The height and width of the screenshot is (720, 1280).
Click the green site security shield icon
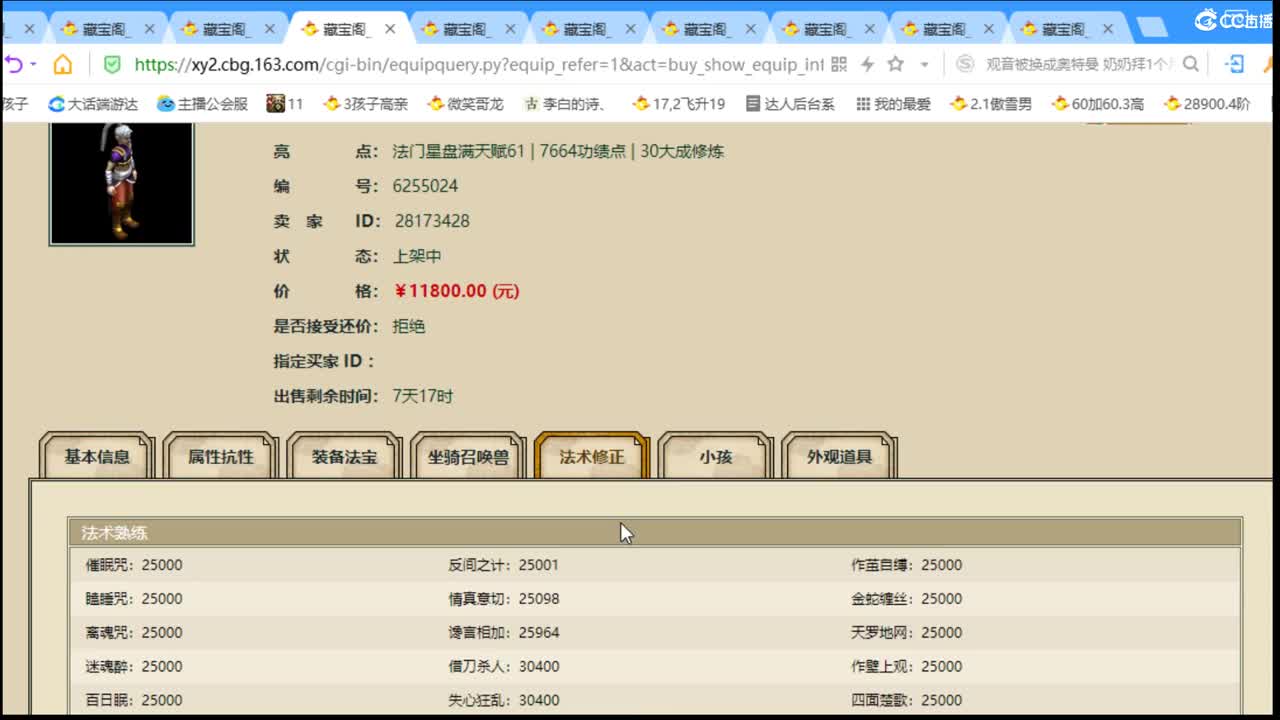(x=112, y=65)
